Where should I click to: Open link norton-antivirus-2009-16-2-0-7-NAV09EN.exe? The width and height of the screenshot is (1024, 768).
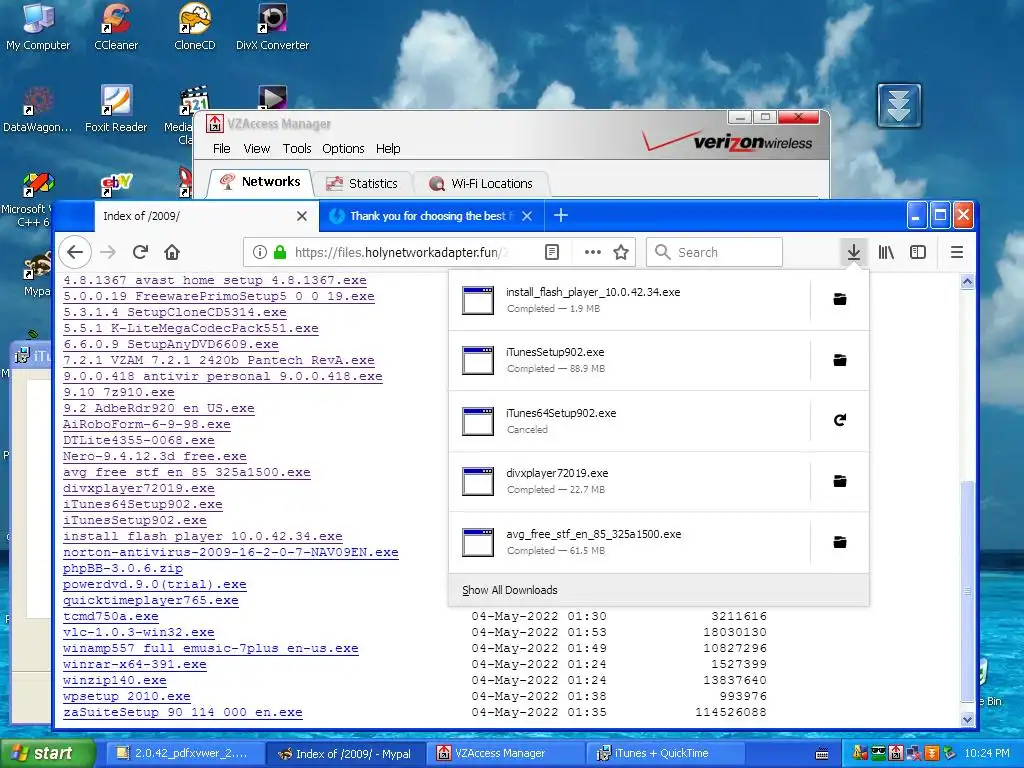coord(231,552)
